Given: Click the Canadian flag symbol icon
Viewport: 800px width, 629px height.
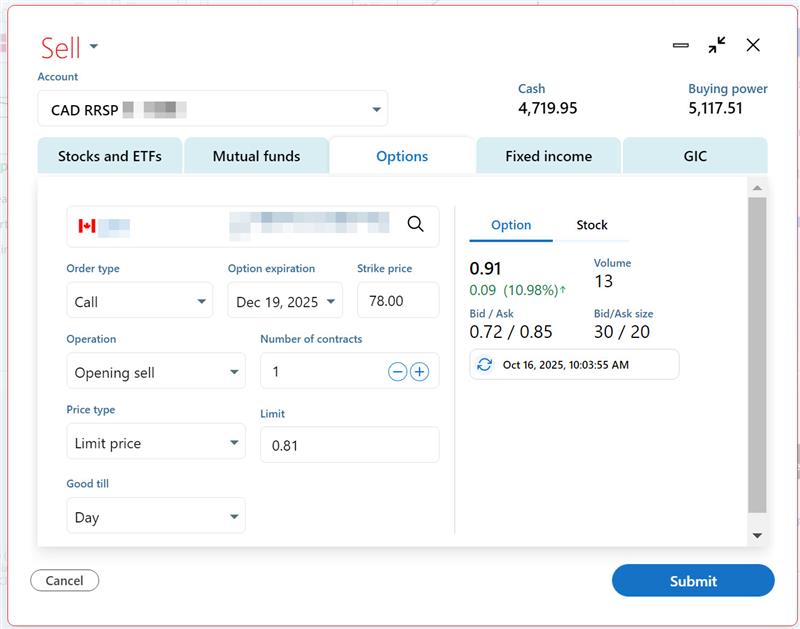Looking at the screenshot, I should [87, 227].
